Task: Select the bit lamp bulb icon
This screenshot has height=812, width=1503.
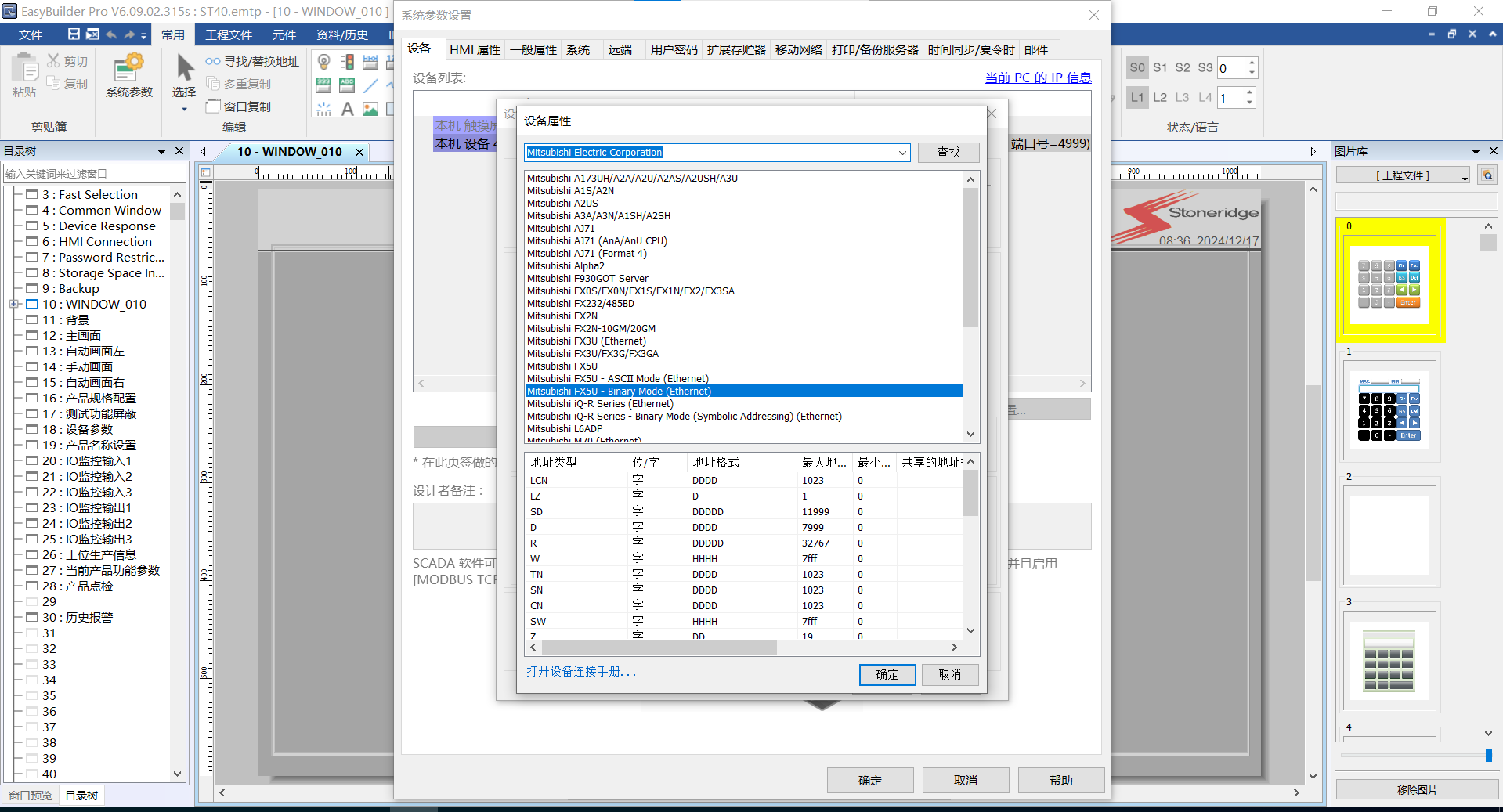Action: pyautogui.click(x=323, y=62)
